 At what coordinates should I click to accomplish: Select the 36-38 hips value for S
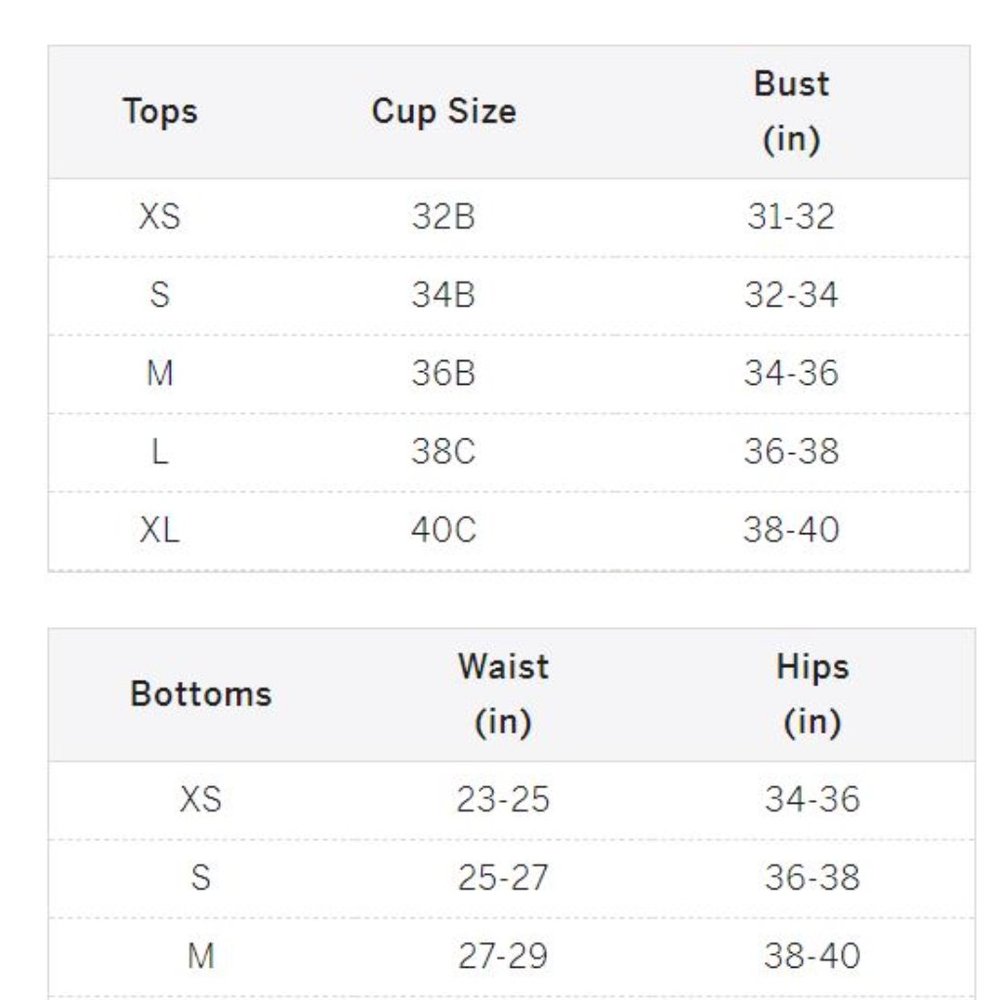pyautogui.click(x=812, y=878)
